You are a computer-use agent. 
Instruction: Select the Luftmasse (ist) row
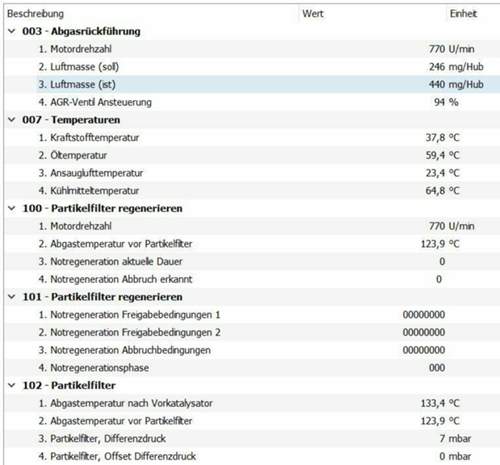[x=268, y=84]
